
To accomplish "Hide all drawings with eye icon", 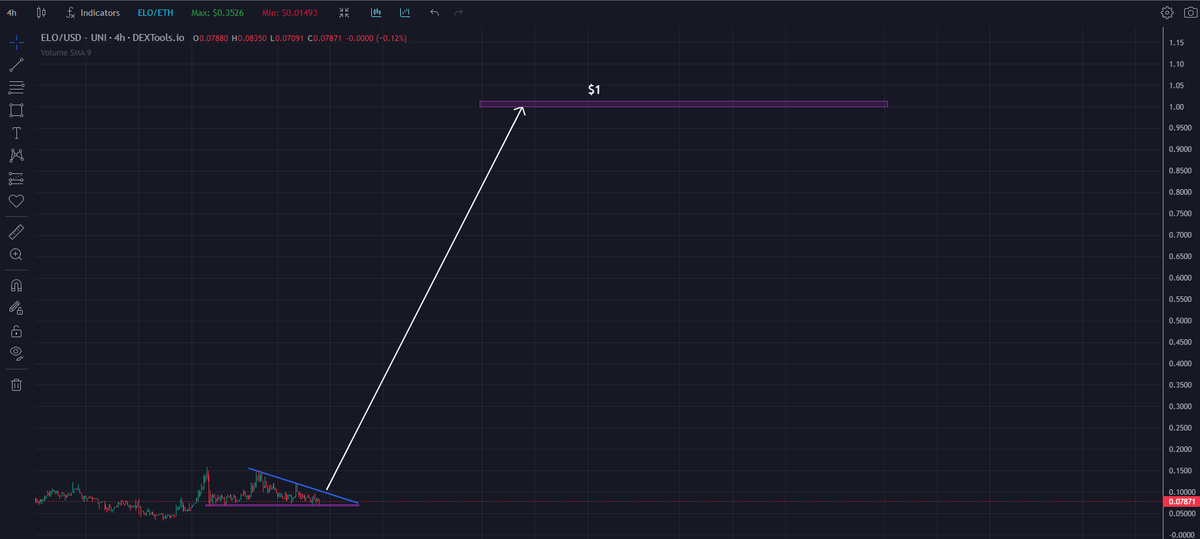I will click(16, 353).
